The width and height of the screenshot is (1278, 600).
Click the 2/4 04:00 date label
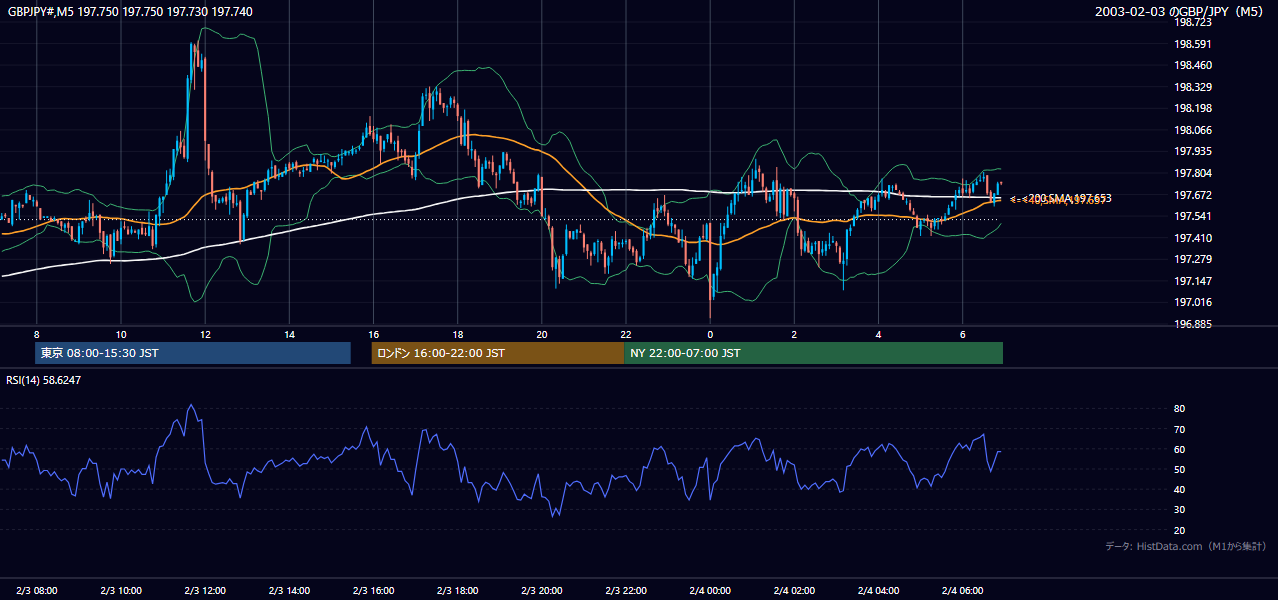pyautogui.click(x=878, y=590)
